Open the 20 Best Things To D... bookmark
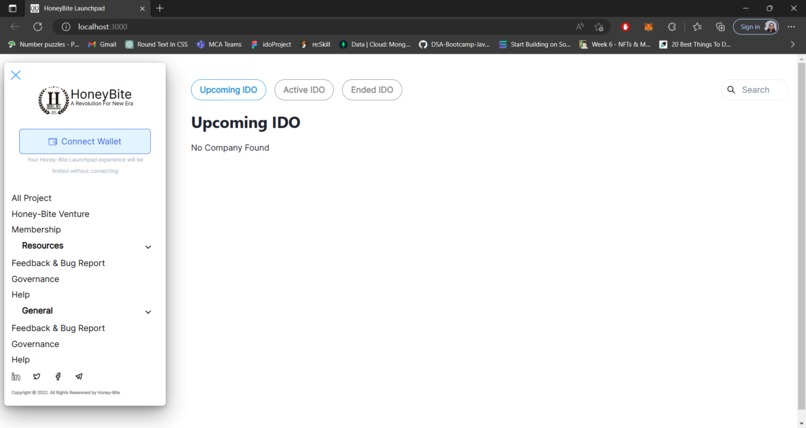Viewport: 806px width, 428px height. tap(695, 45)
